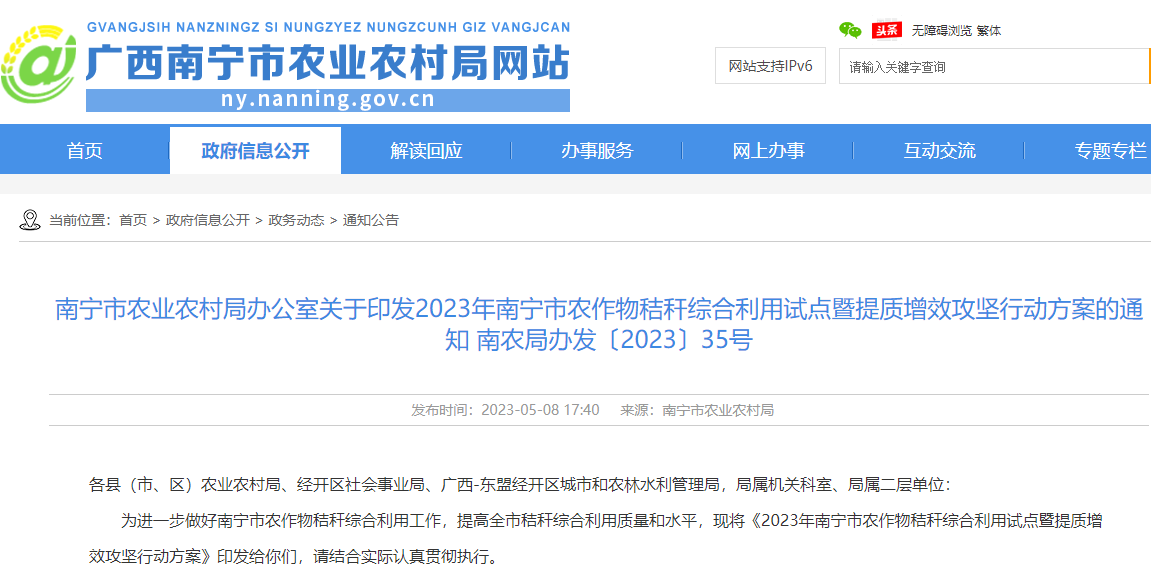This screenshot has width=1151, height=581.
Task: Open 办事服务 menu item
Action: pyautogui.click(x=597, y=151)
